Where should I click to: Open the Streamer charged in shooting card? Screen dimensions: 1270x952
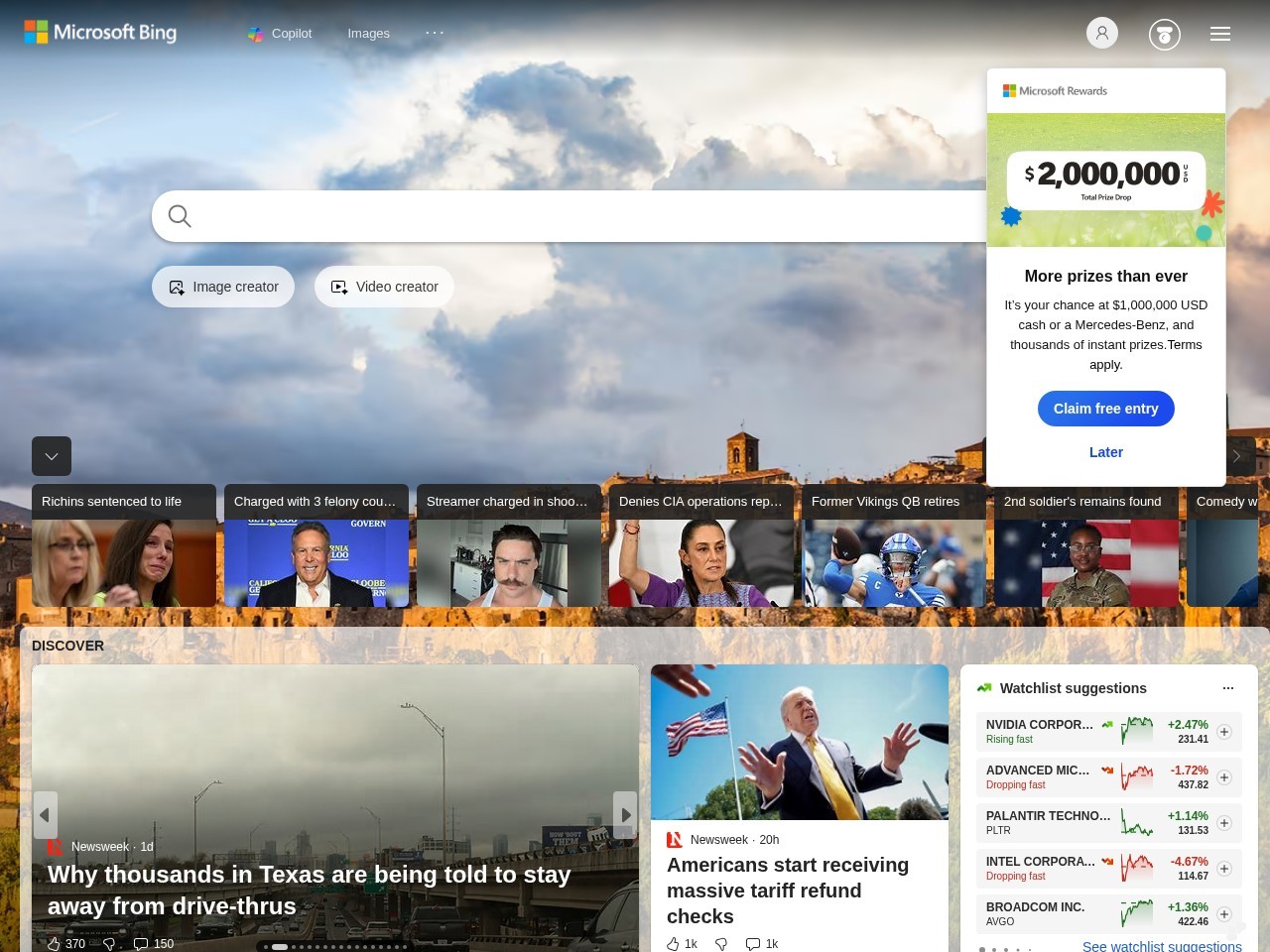[509, 545]
